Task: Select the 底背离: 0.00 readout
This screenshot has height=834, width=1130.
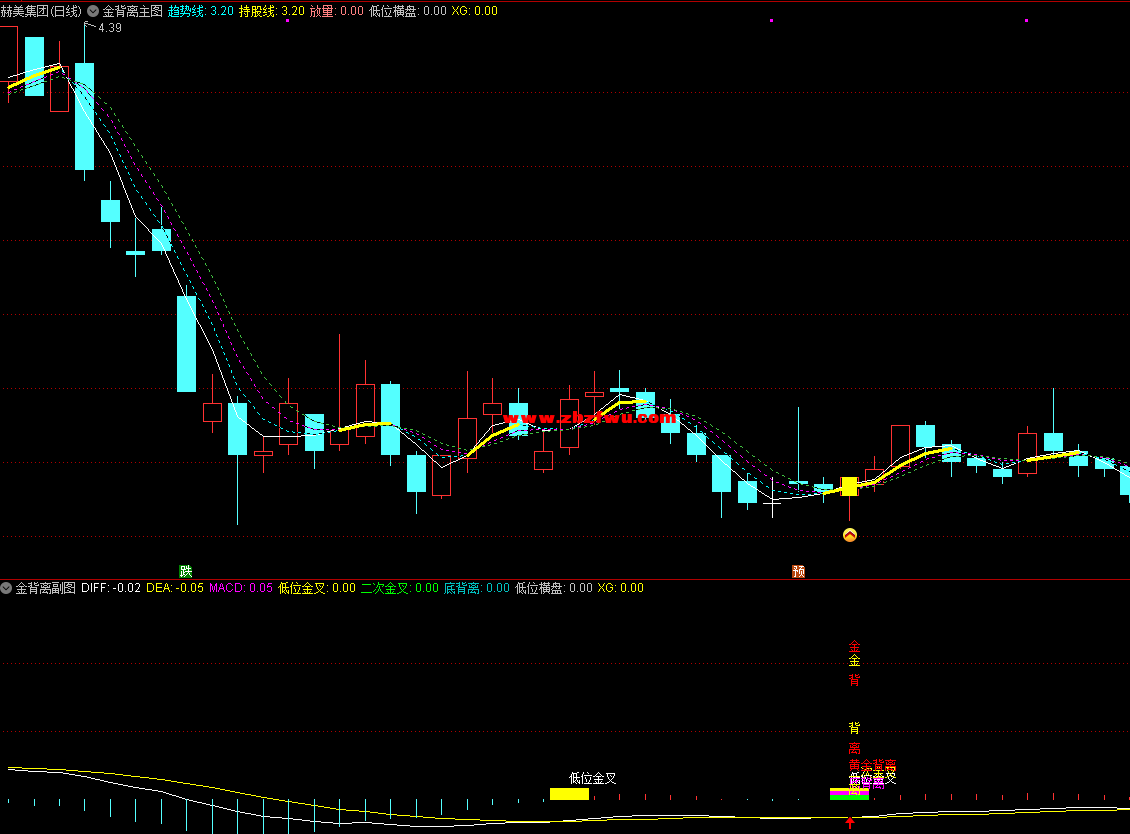Action: (x=476, y=588)
